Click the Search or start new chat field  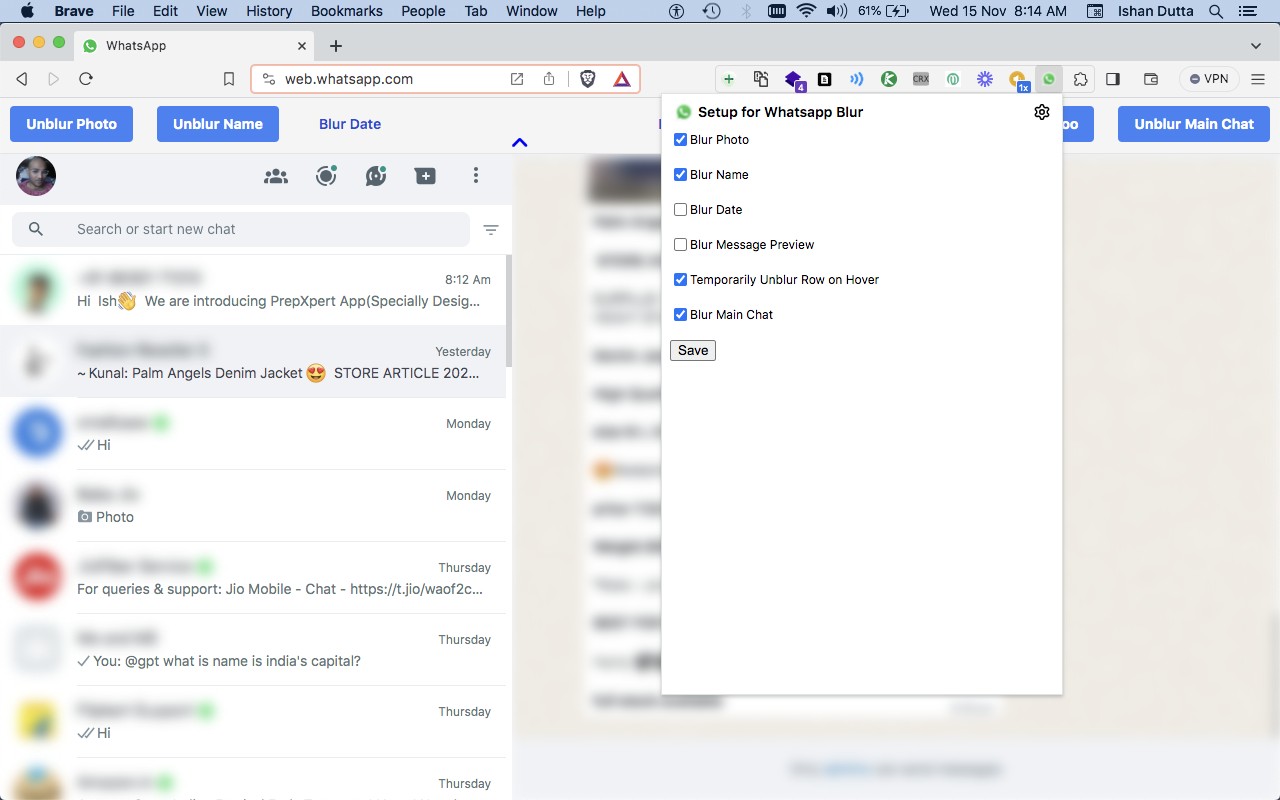pyautogui.click(x=241, y=229)
